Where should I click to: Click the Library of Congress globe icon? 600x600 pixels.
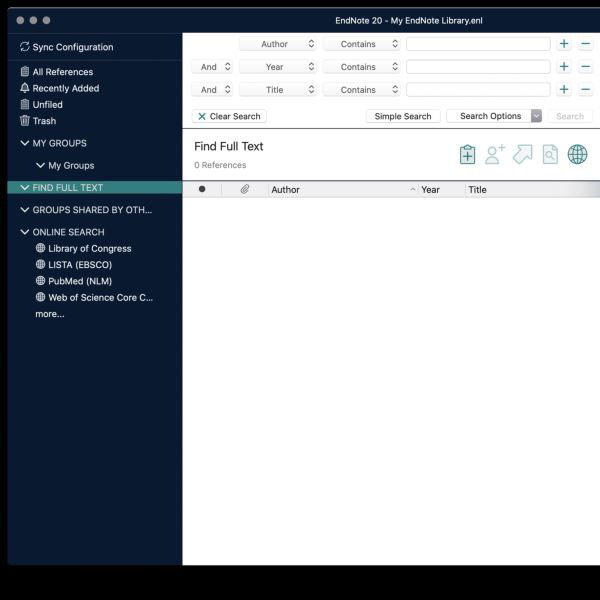point(40,248)
